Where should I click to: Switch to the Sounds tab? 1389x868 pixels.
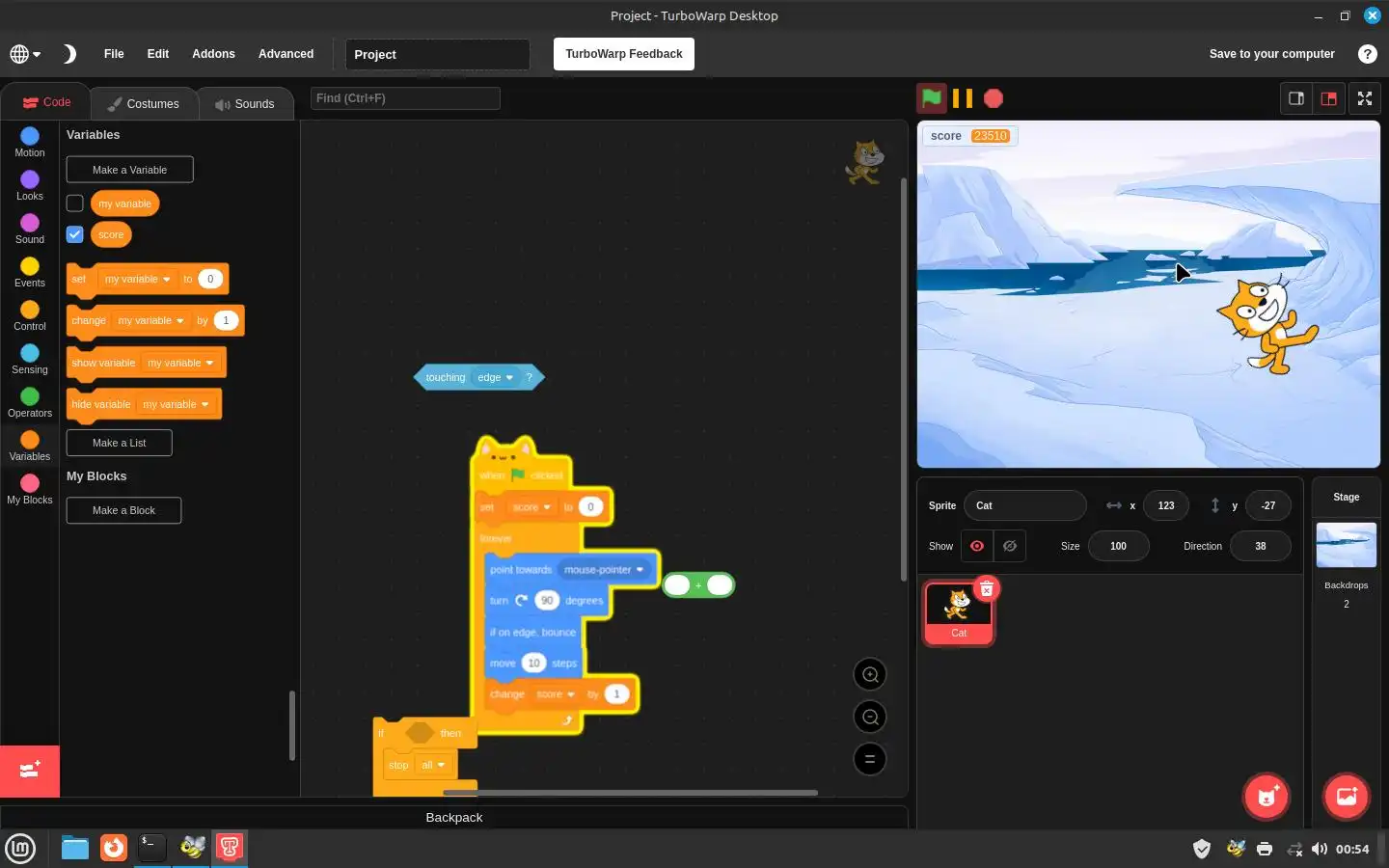[245, 103]
